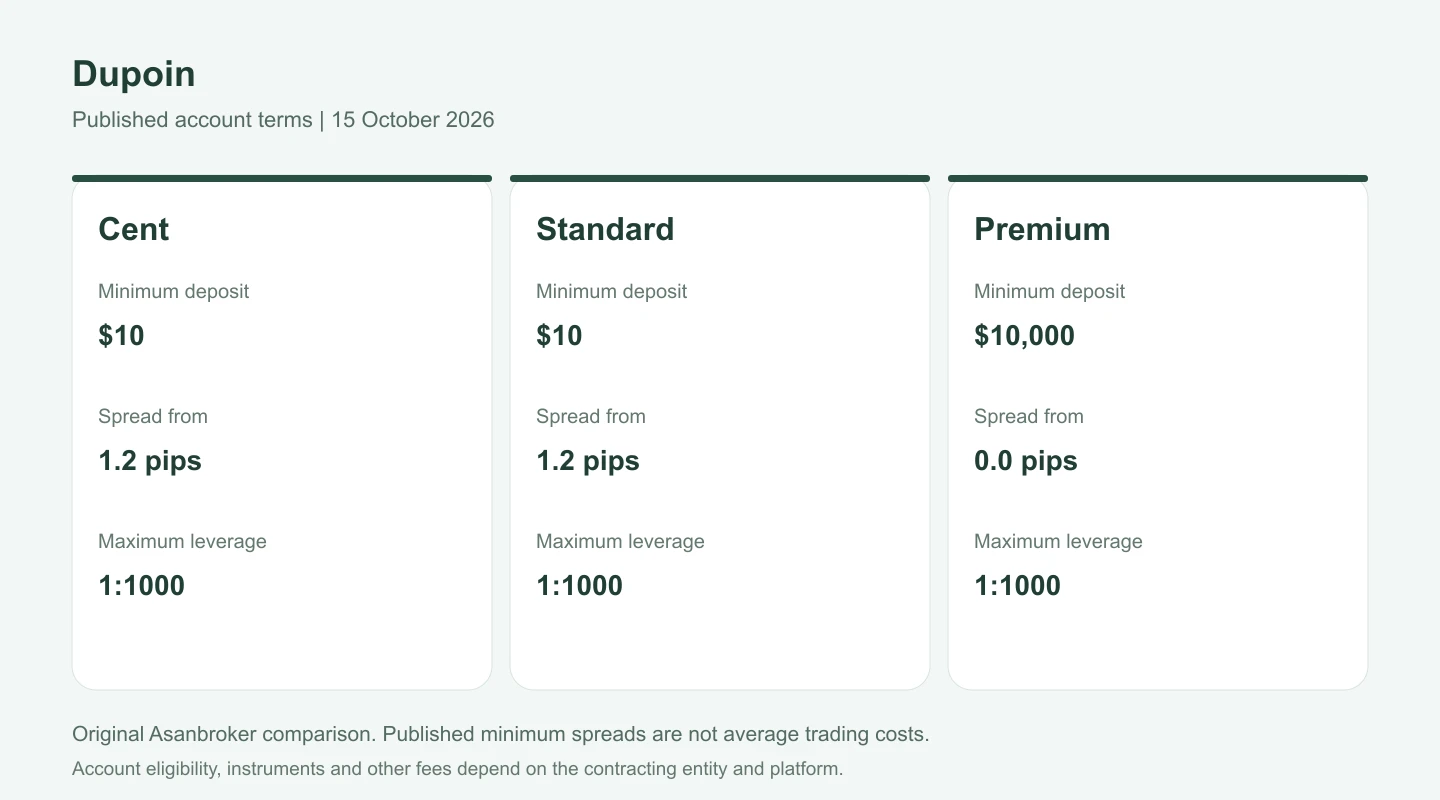Image resolution: width=1440 pixels, height=800 pixels.
Task: Select "Minimum deposit" label in the Premium card
Action: 1049,292
